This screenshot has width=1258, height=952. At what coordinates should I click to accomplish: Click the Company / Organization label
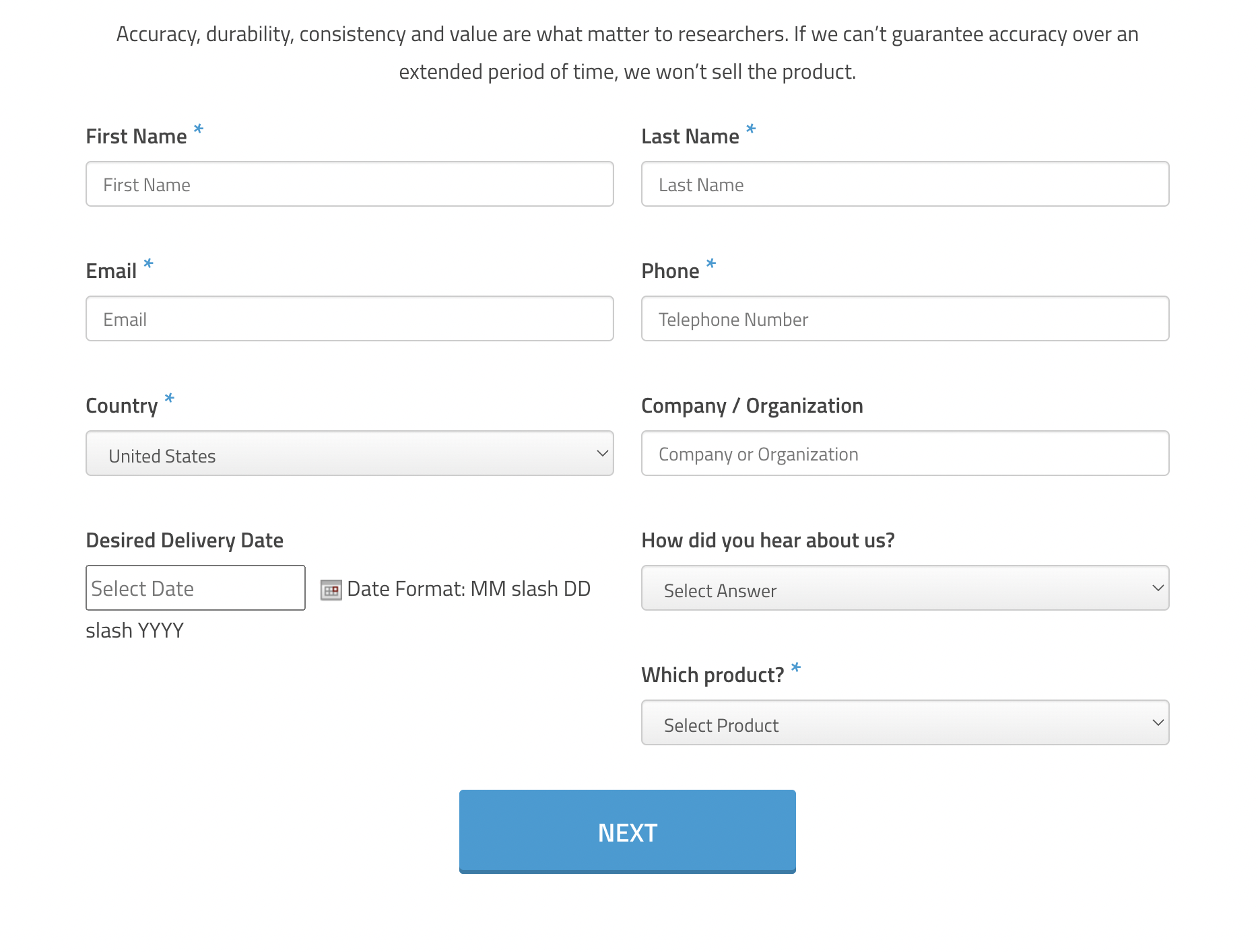coord(752,406)
